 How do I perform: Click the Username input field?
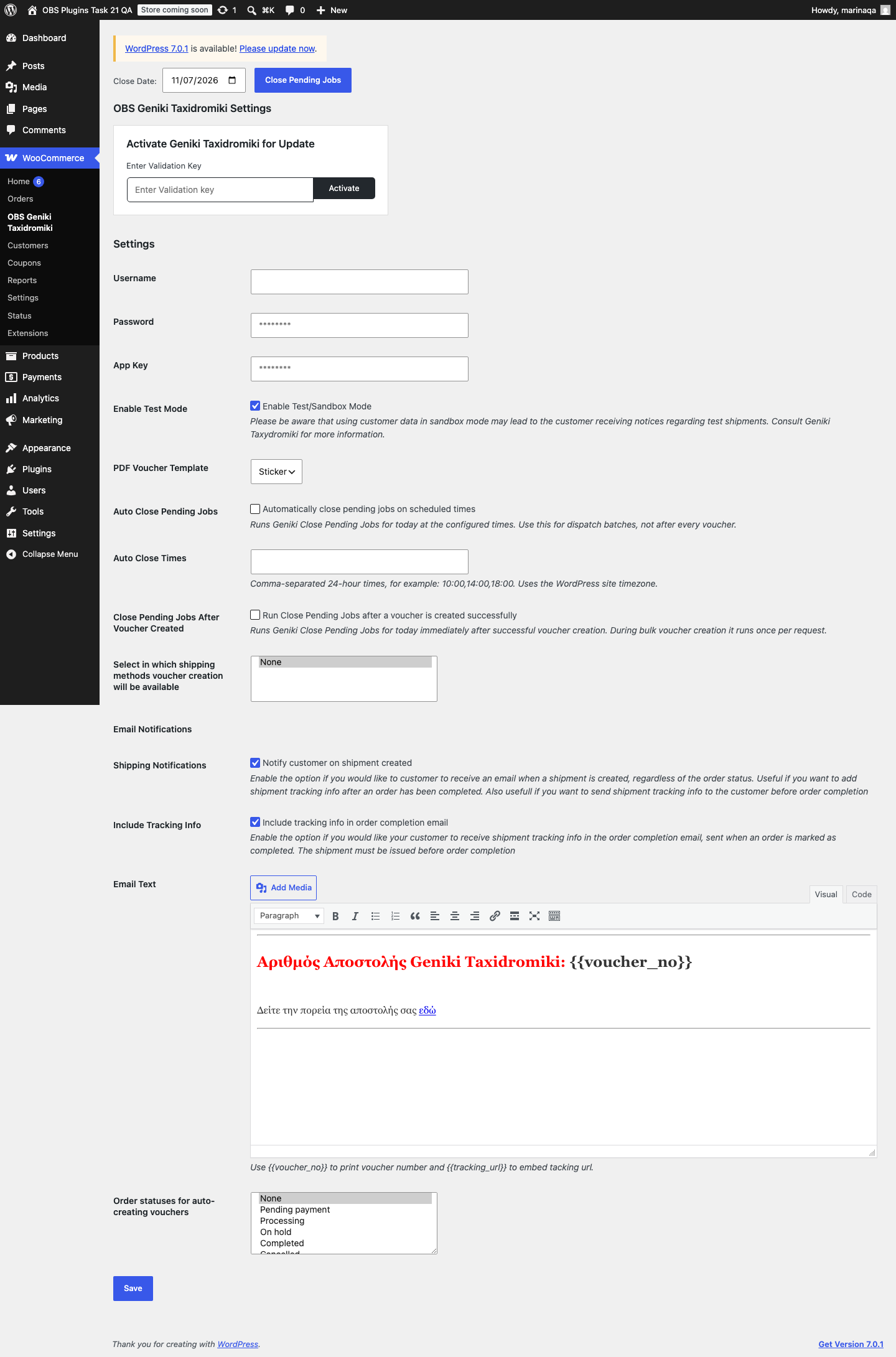coord(360,282)
